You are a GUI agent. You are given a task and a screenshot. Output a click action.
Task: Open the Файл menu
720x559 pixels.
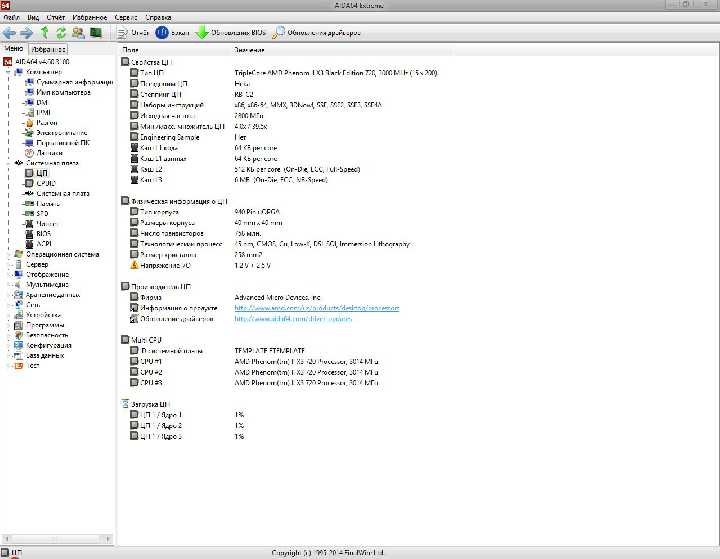point(11,17)
